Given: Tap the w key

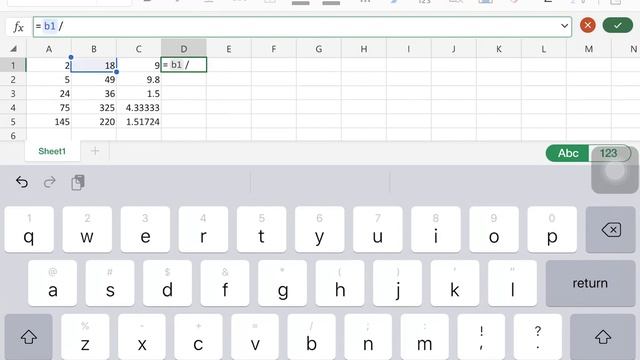Looking at the screenshot, I should pos(87,229).
